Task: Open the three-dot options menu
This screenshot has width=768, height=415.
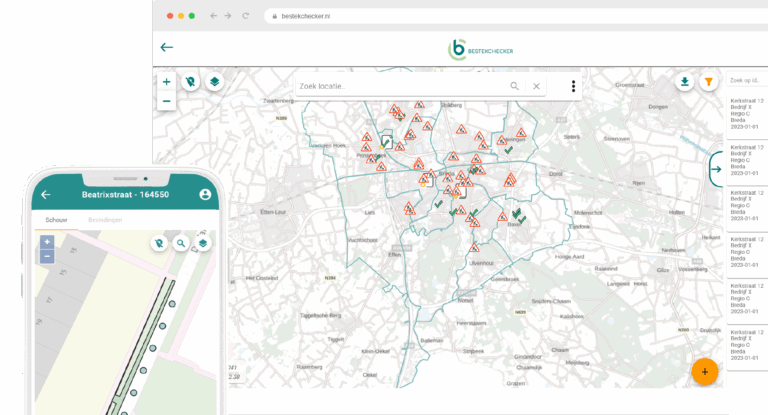Action: 573,86
